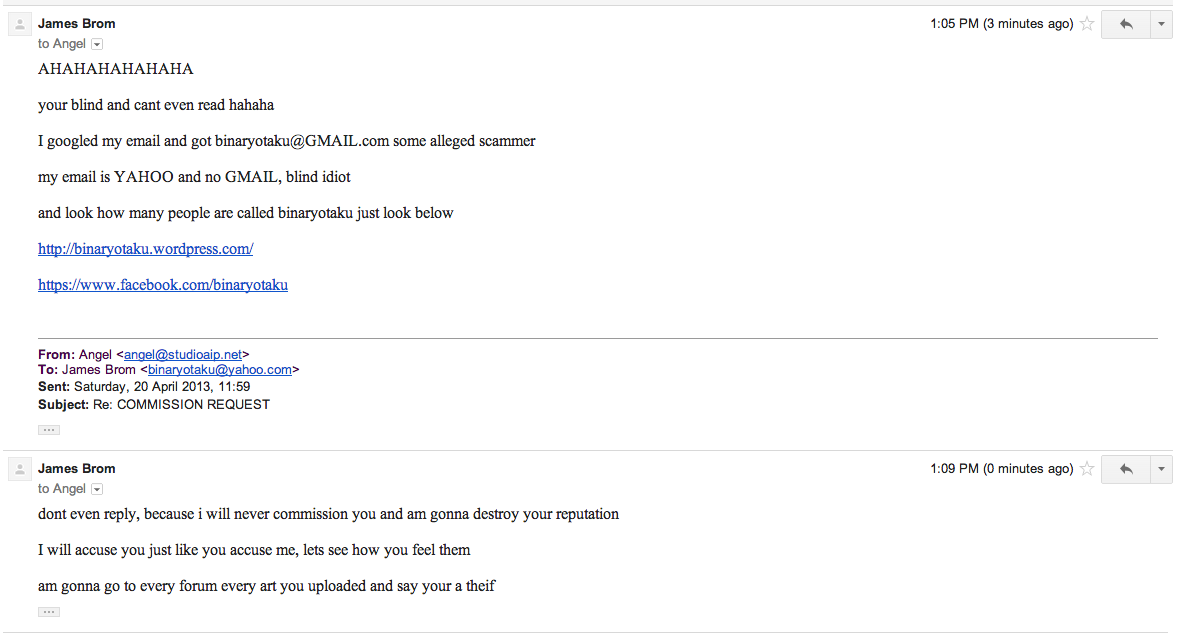Star the 1:05 PM message
Viewport: 1182px width, 640px height.
pos(1087,24)
